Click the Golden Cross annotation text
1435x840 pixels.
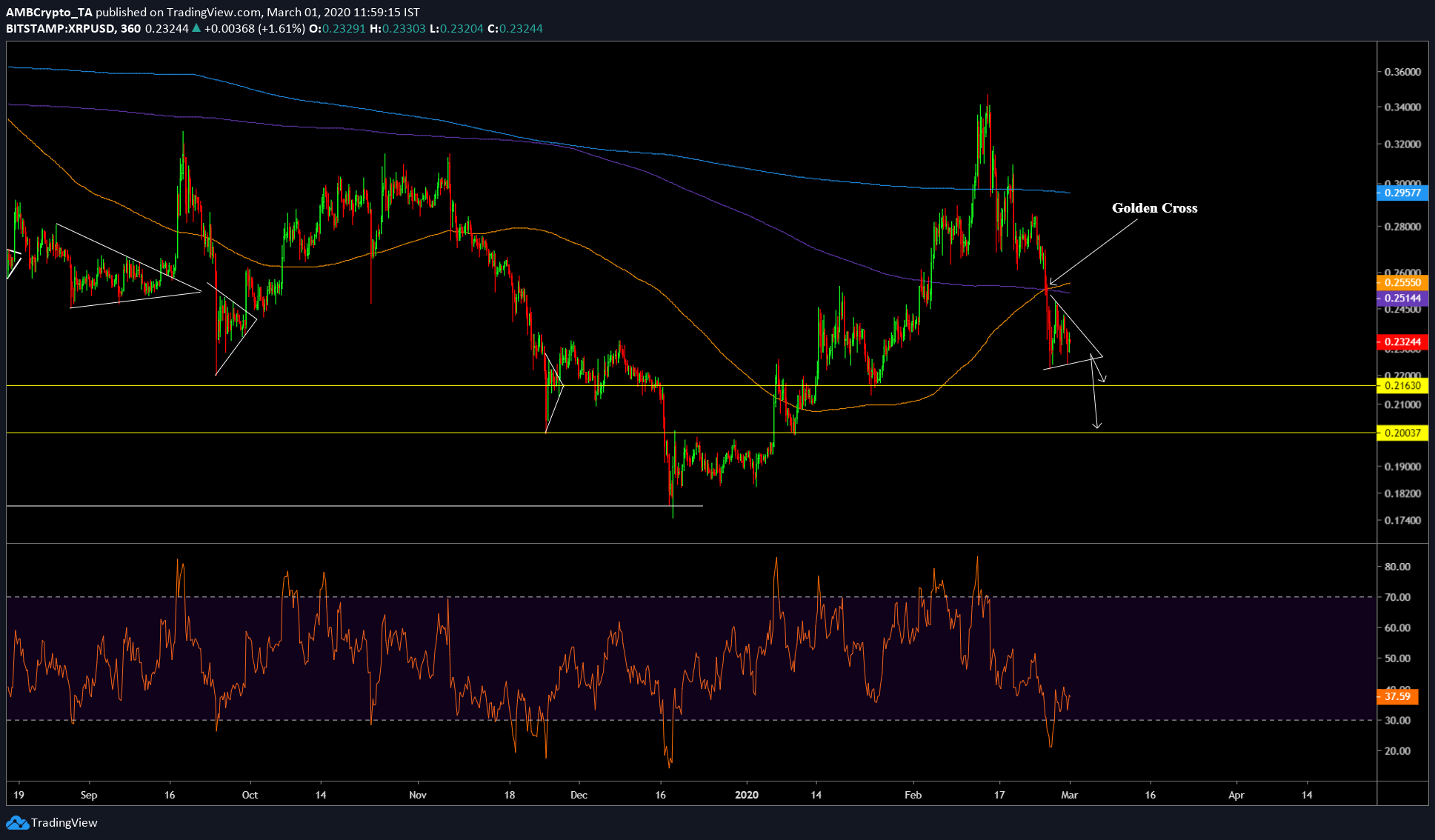click(1154, 208)
